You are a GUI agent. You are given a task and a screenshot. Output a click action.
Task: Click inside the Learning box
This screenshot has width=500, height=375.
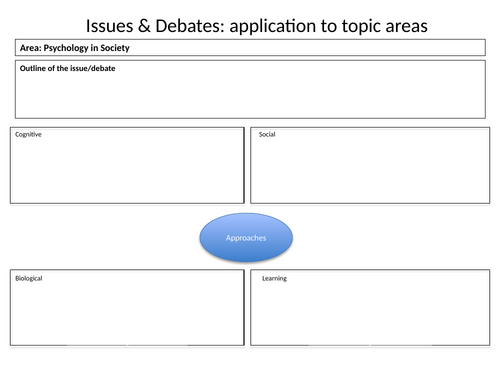(x=370, y=308)
